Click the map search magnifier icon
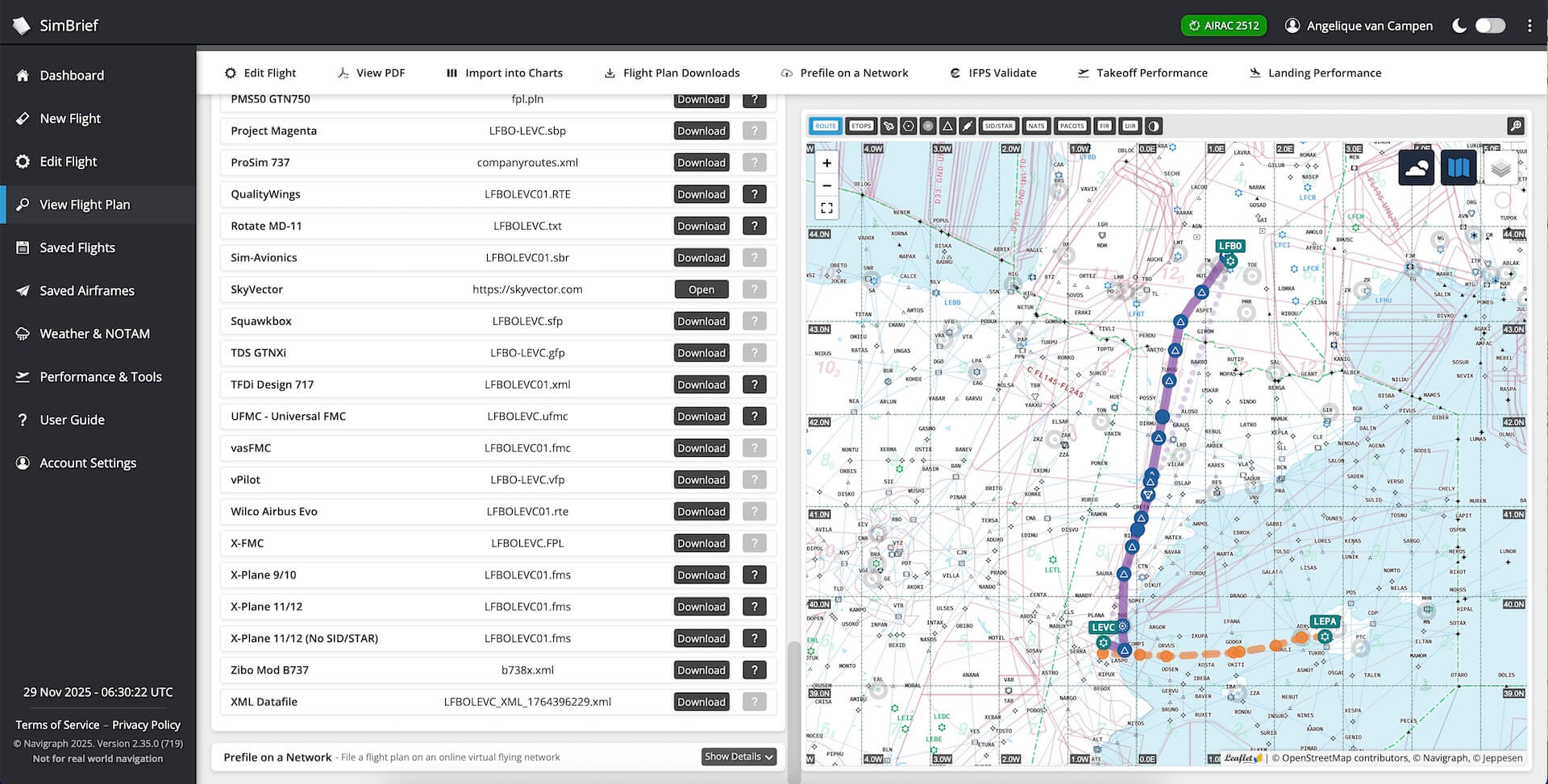Image resolution: width=1548 pixels, height=784 pixels. pyautogui.click(x=1516, y=126)
